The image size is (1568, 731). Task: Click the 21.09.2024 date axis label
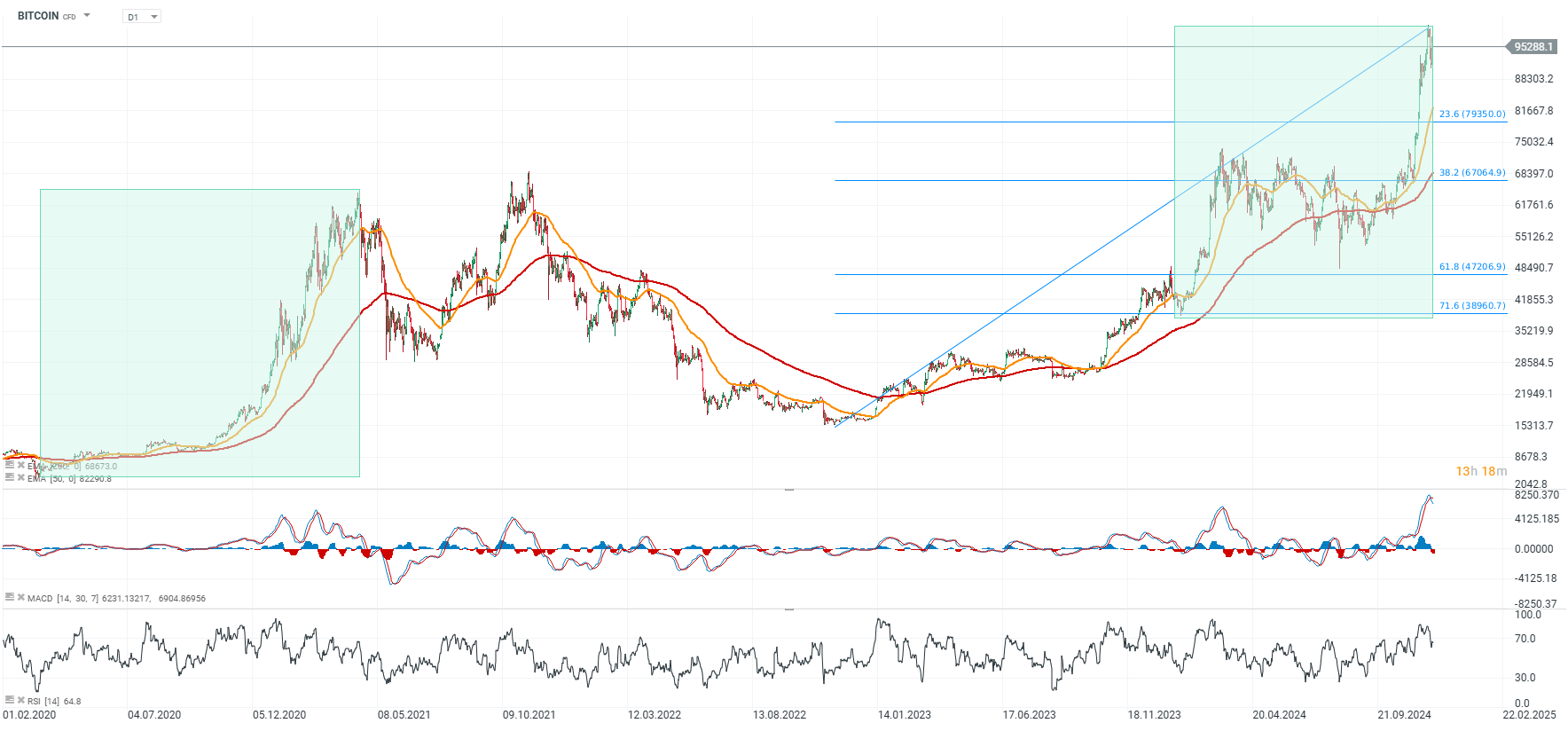(1405, 715)
